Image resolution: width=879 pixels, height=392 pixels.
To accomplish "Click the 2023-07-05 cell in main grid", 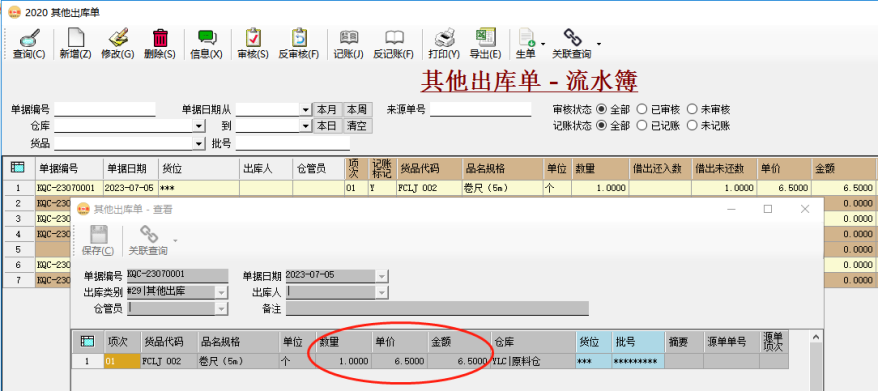I will click(x=131, y=188).
